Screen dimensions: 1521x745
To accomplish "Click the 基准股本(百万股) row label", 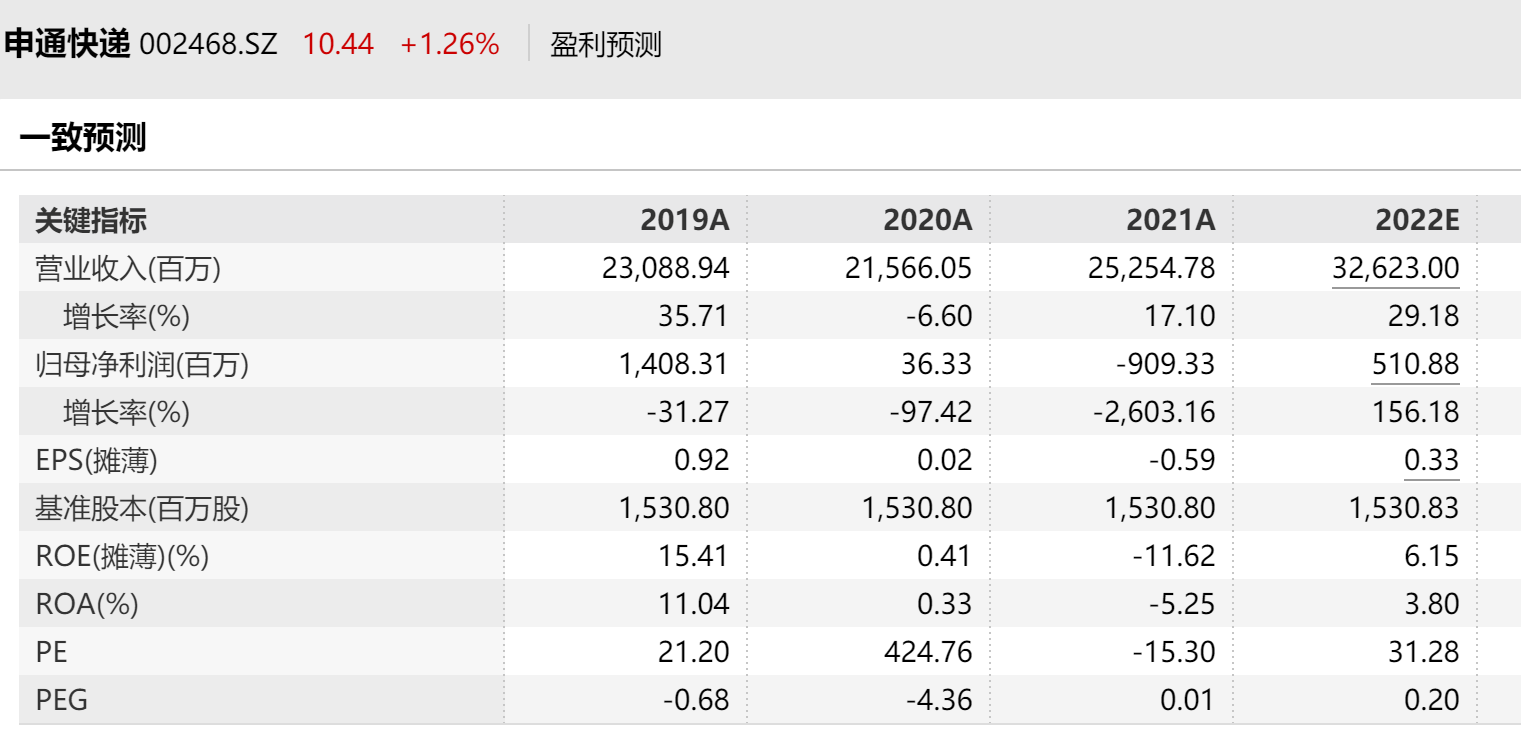I will coord(142,508).
